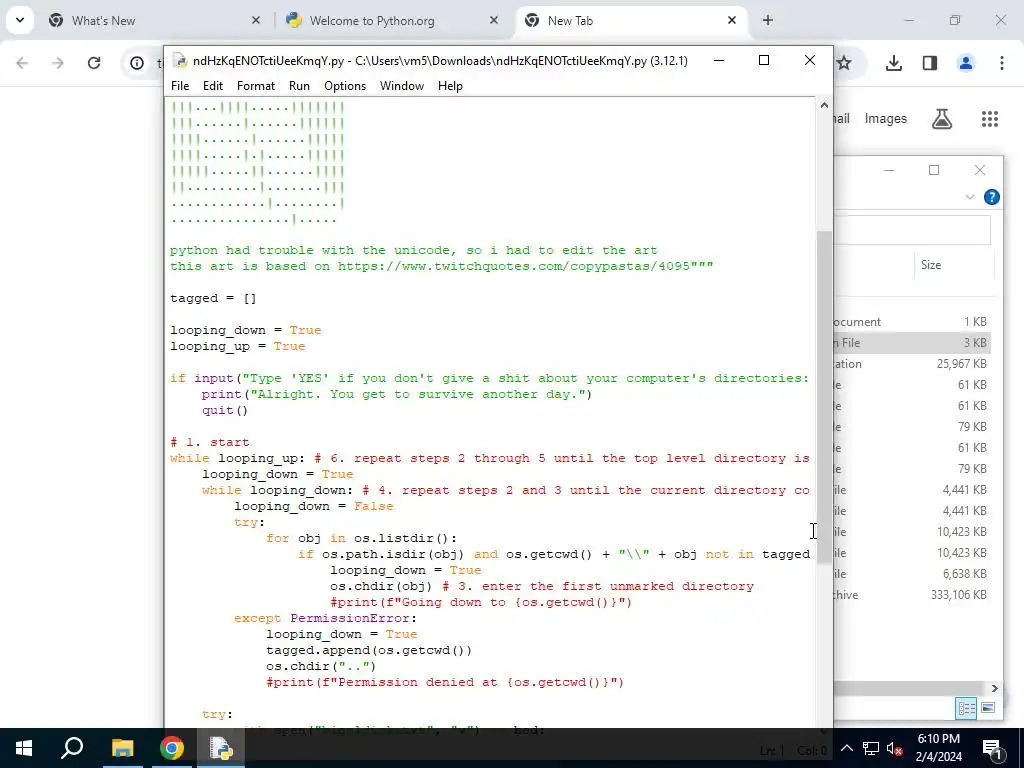View site information icon in address bar
Screen dimensions: 1024x768
tap(136, 63)
